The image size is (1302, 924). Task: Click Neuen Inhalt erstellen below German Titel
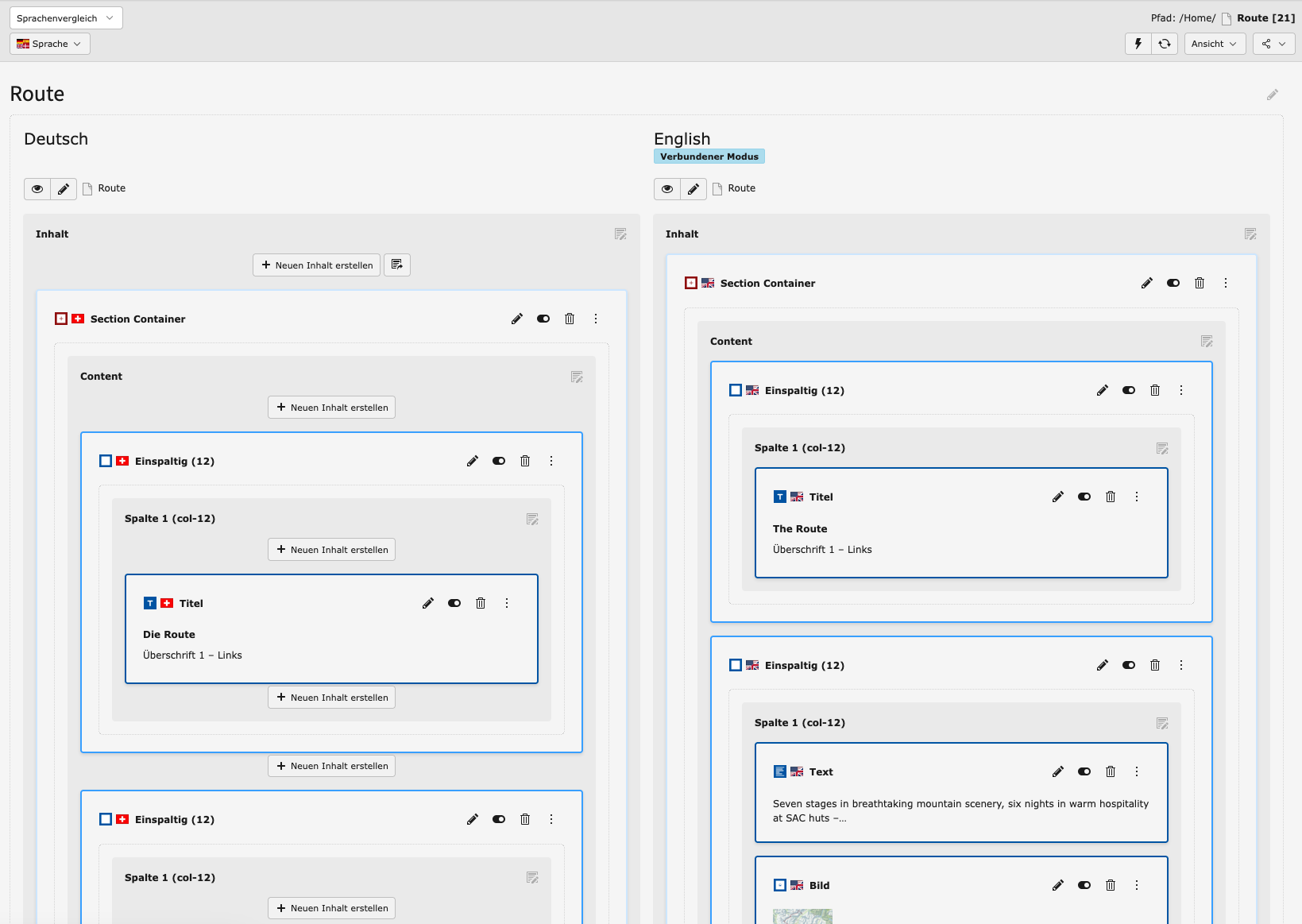click(331, 698)
